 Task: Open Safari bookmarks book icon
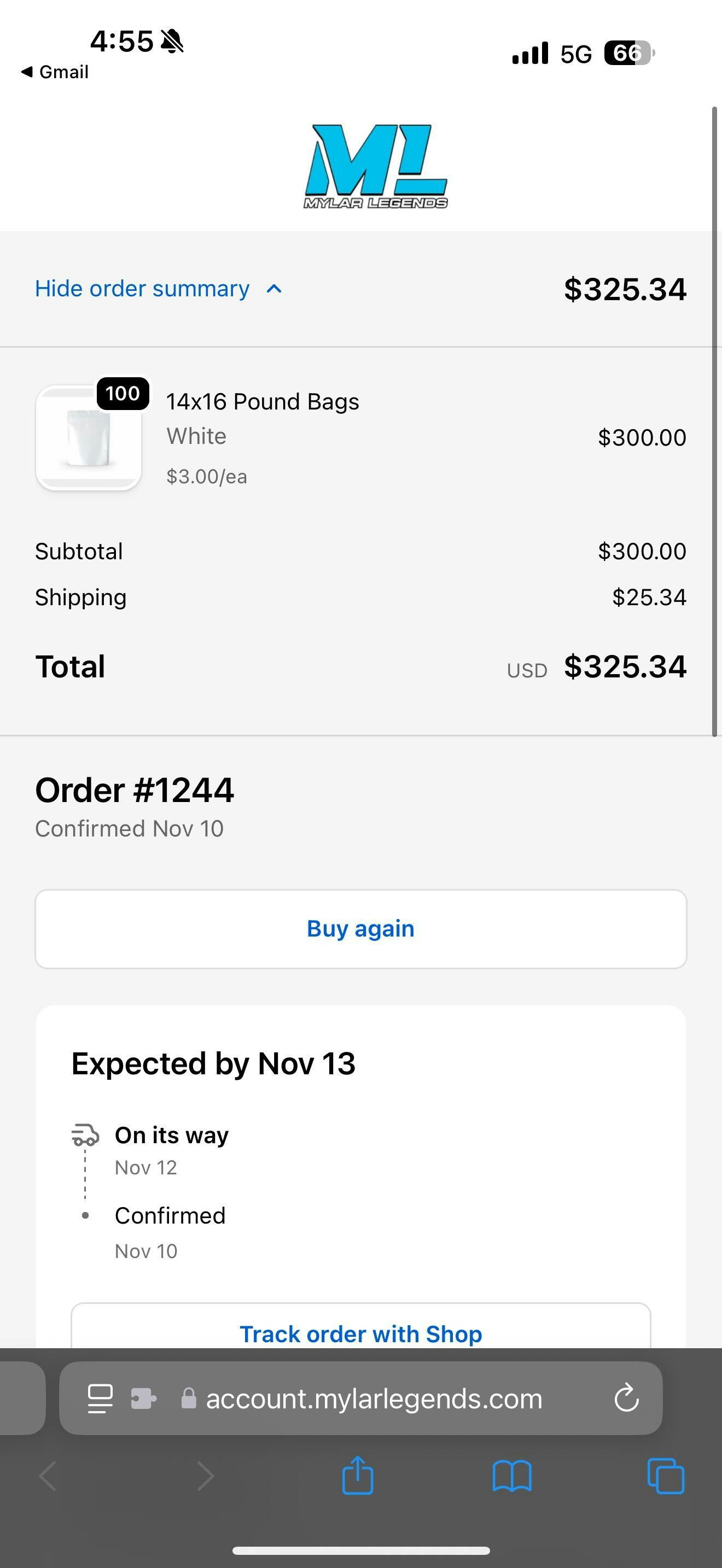point(511,1476)
